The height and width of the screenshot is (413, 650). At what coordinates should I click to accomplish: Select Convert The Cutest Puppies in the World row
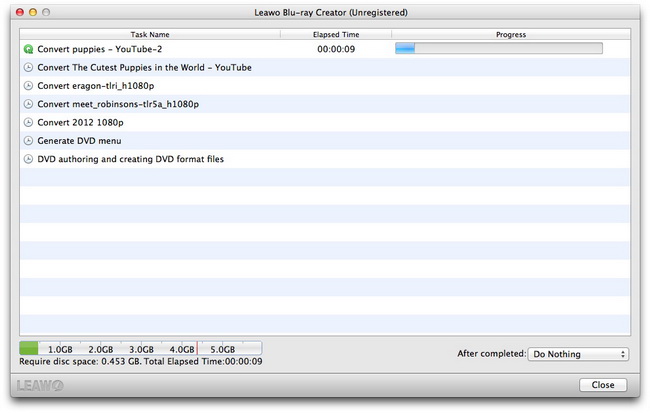click(x=325, y=67)
